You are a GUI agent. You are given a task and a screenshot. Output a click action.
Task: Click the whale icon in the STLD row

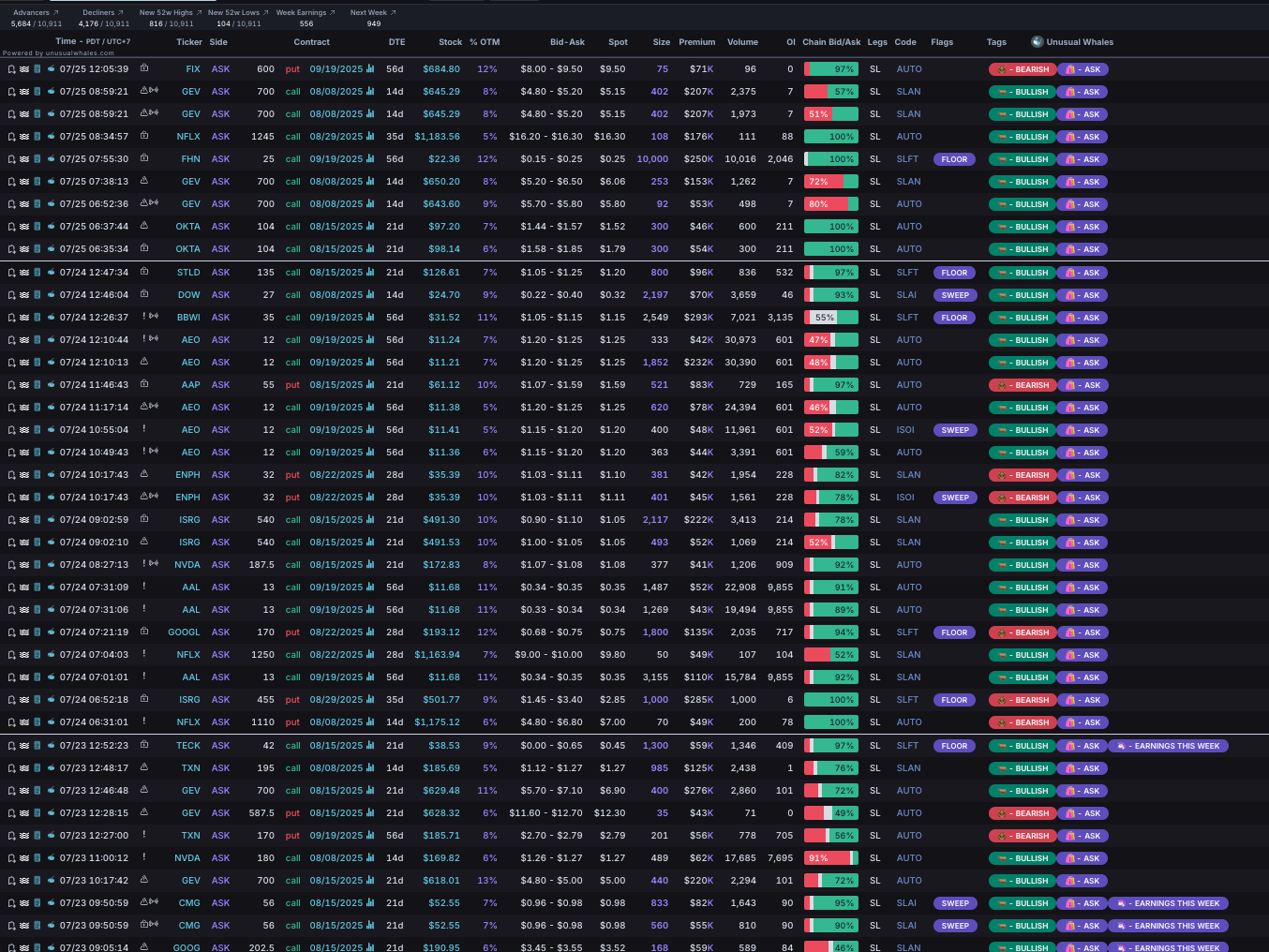(51, 273)
